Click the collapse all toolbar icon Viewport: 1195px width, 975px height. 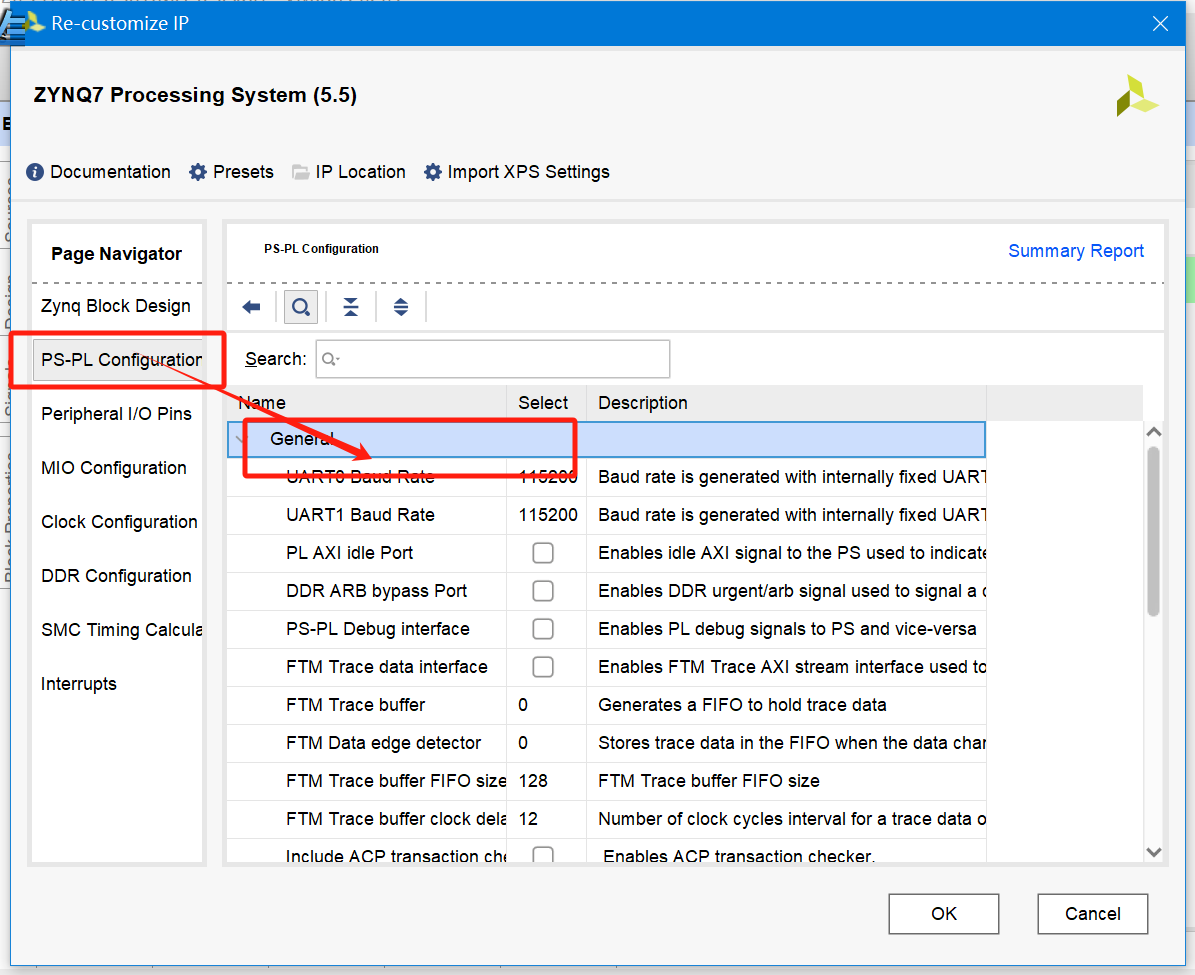click(x=351, y=307)
